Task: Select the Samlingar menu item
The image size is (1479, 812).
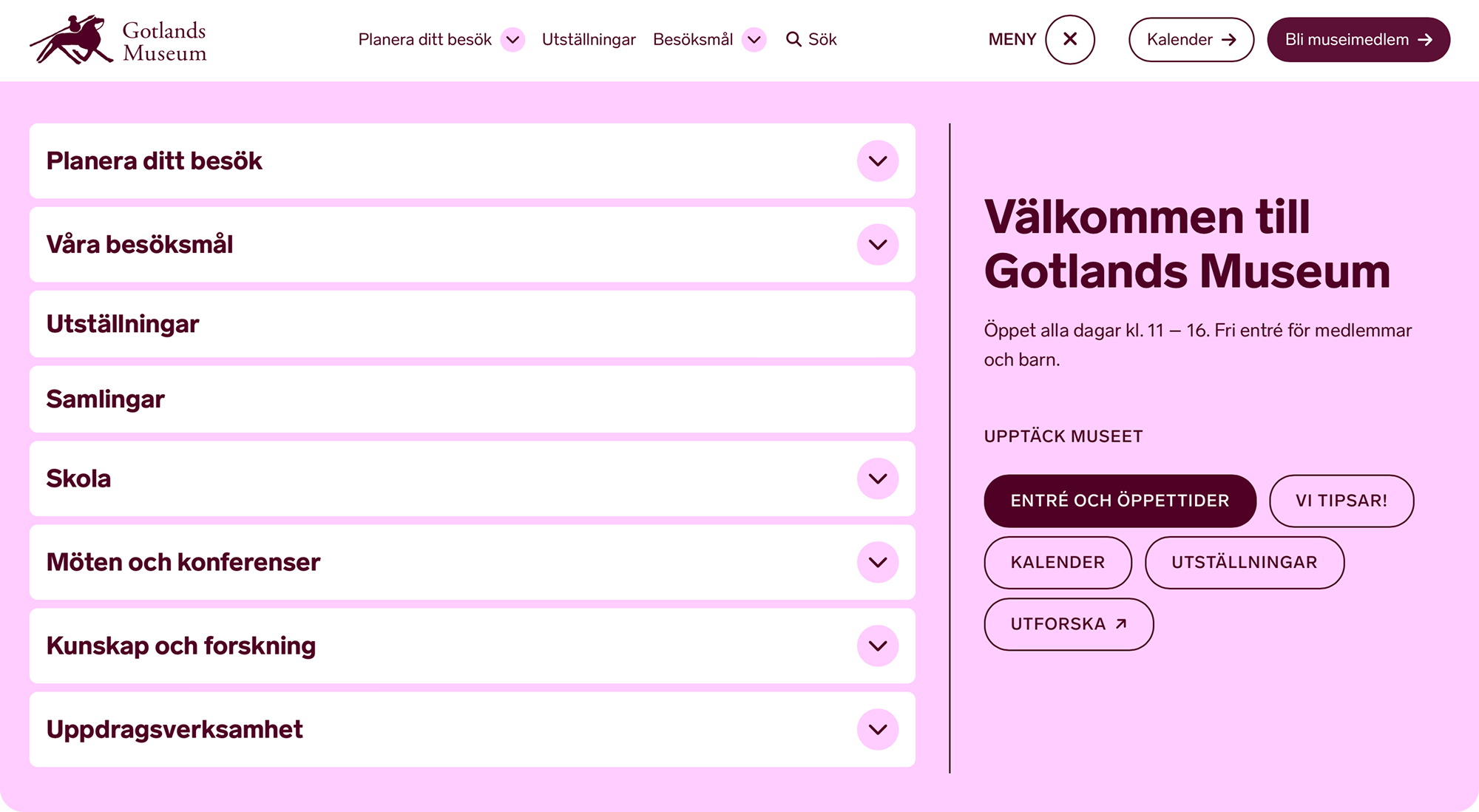Action: 106,399
